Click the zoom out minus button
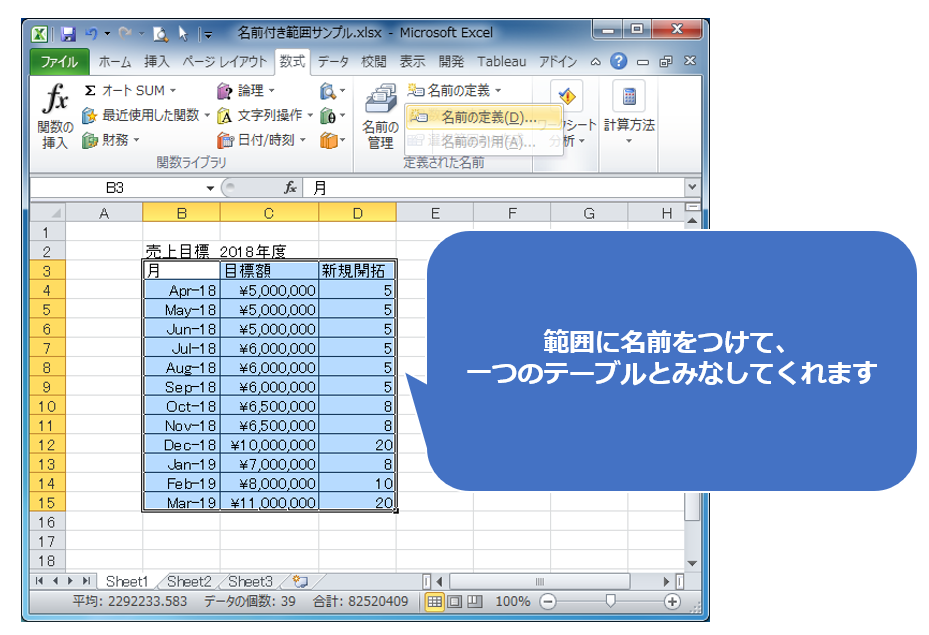 pyautogui.click(x=548, y=602)
